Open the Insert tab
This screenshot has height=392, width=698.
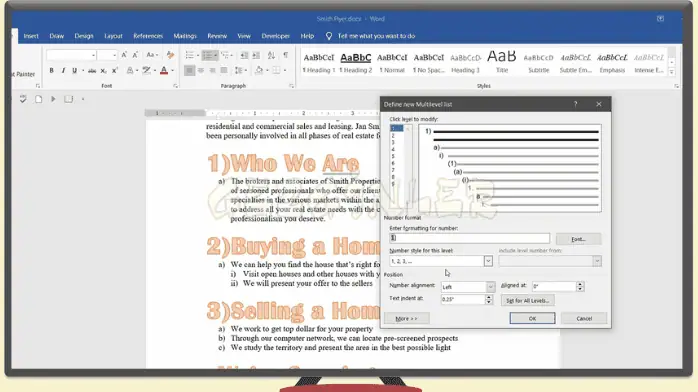(31, 36)
